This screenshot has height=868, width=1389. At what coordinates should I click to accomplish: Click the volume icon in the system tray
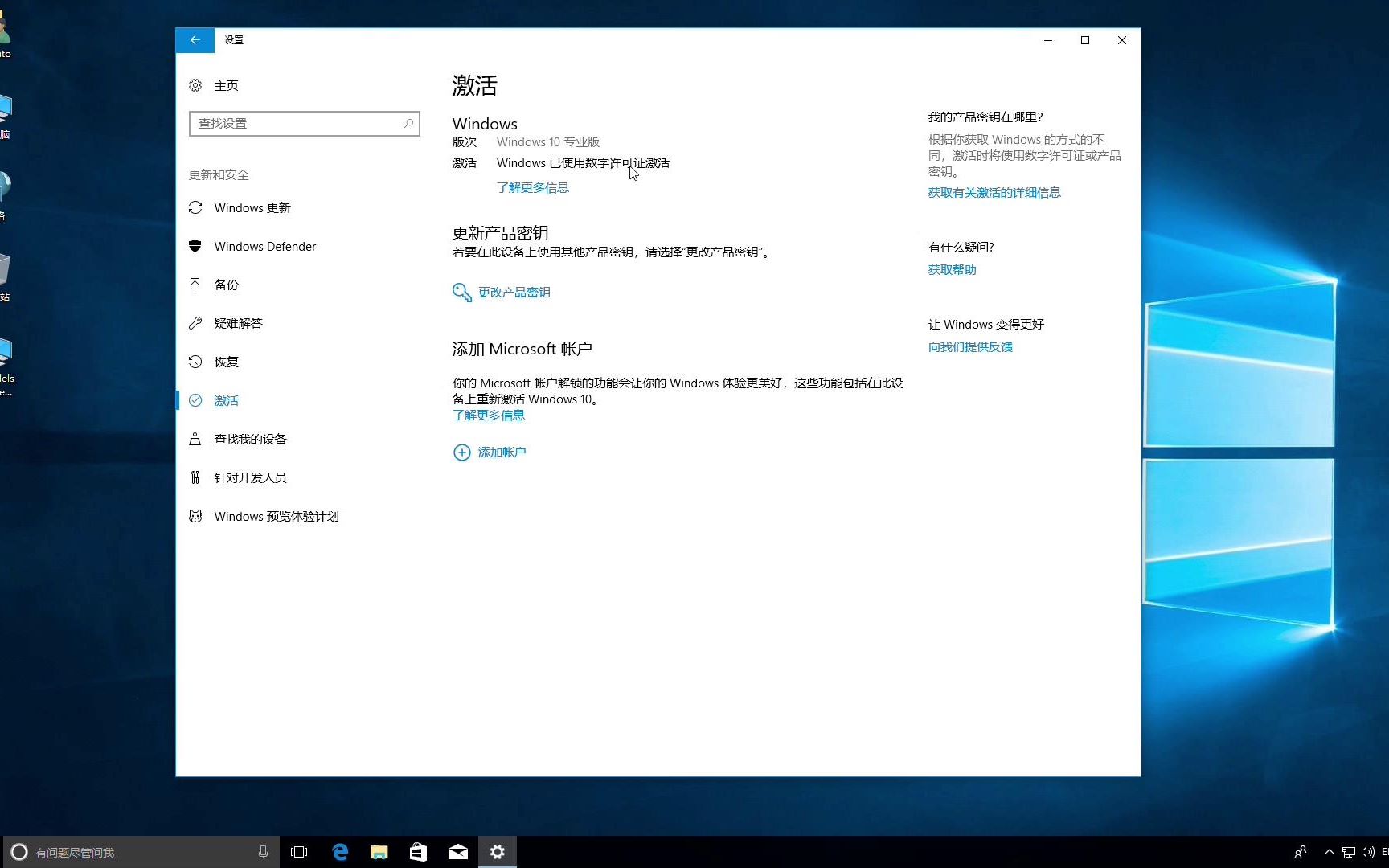(1368, 852)
